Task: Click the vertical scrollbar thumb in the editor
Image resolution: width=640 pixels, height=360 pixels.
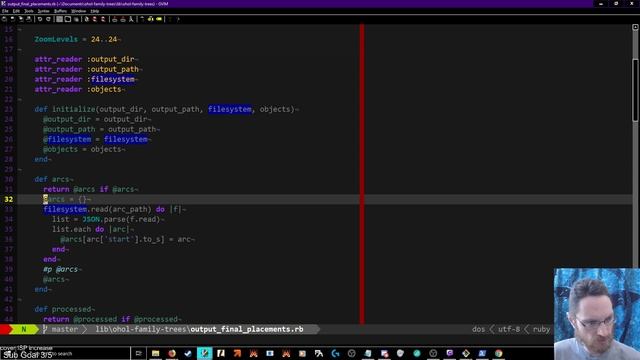Action: coord(635,90)
